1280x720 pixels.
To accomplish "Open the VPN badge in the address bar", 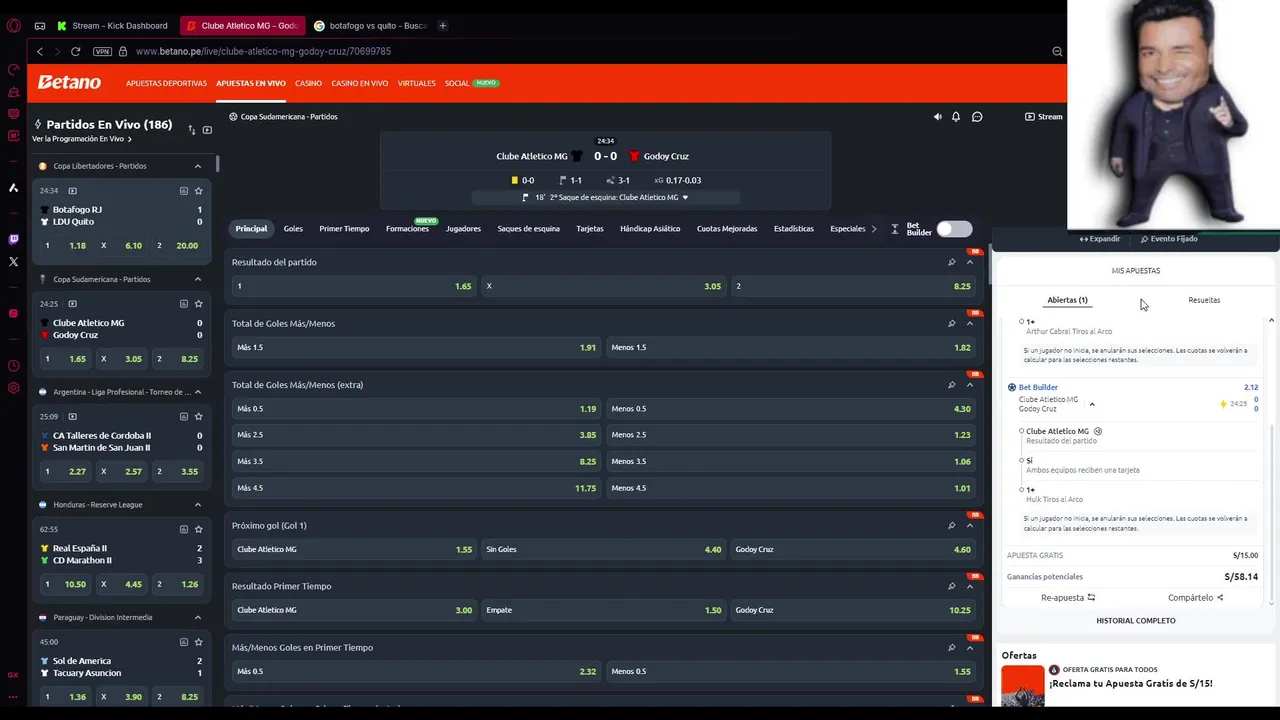I will click(x=102, y=51).
